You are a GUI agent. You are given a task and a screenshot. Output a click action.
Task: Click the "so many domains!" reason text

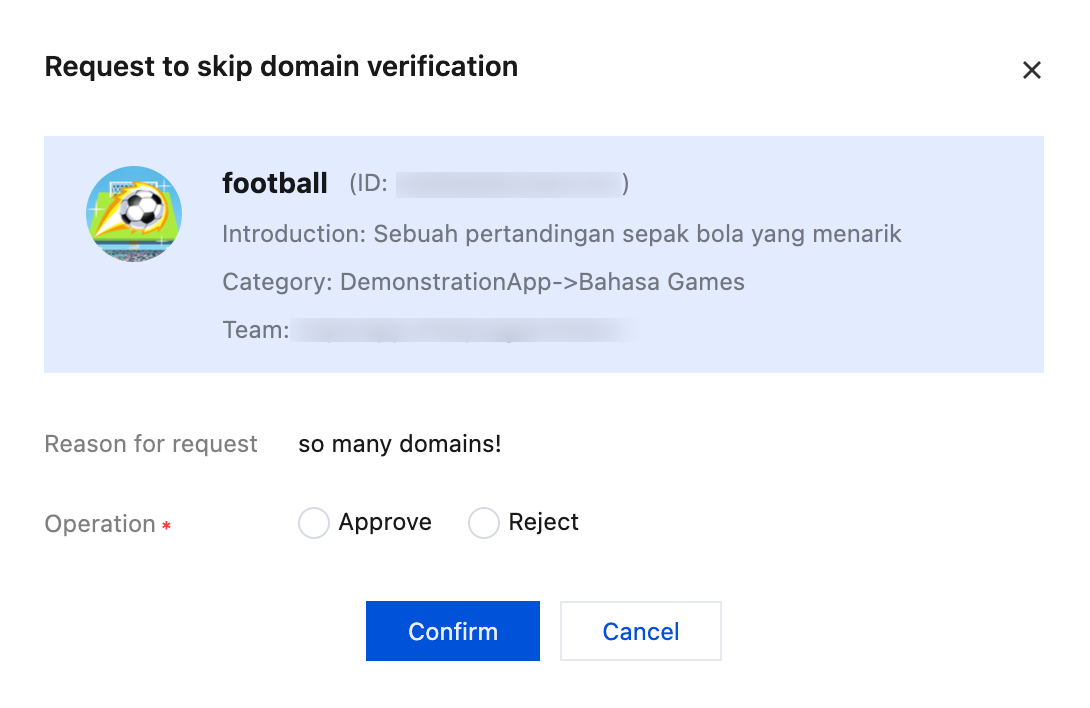pyautogui.click(x=400, y=444)
